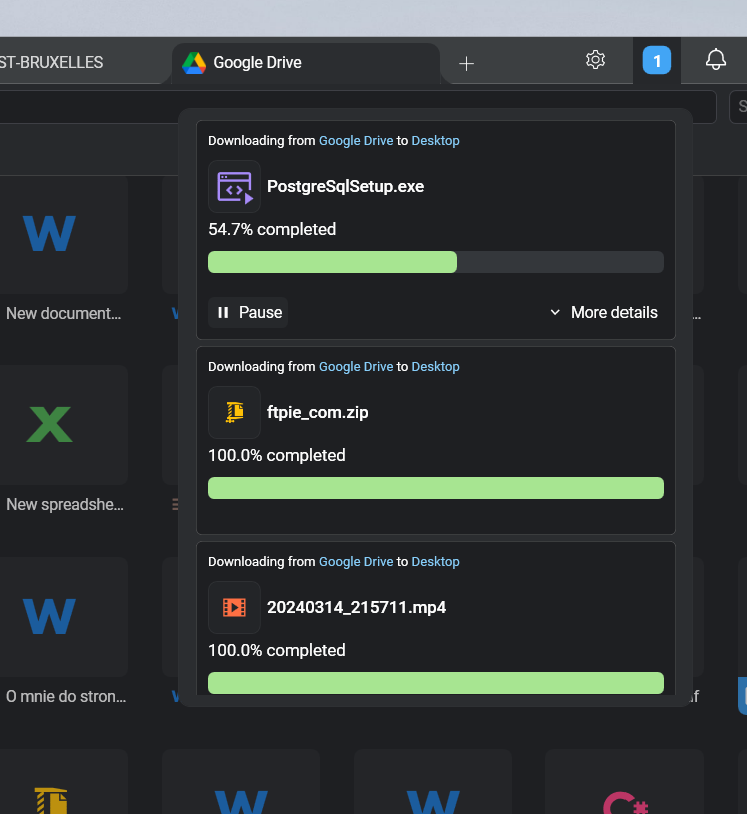Click the 20240314_215711.mp4 video file icon

(x=234, y=607)
